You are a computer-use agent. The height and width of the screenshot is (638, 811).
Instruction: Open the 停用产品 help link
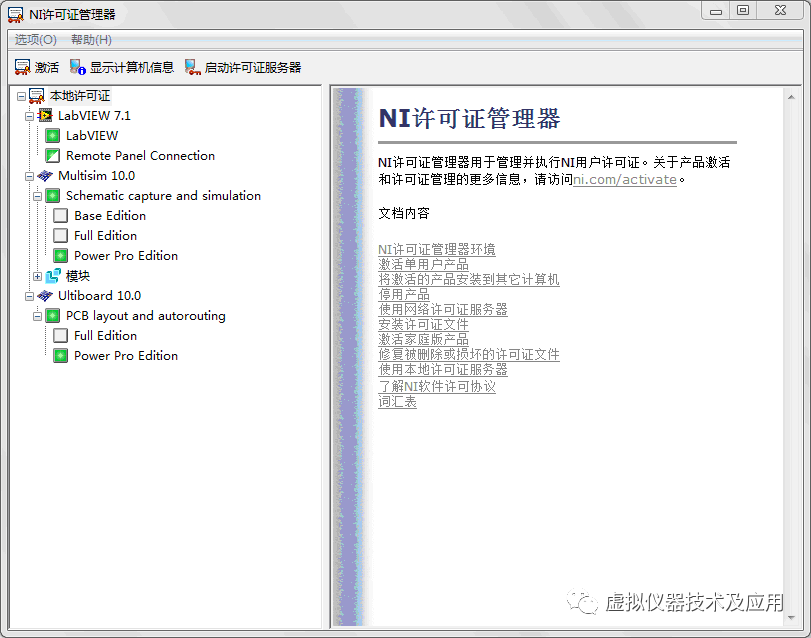point(404,294)
